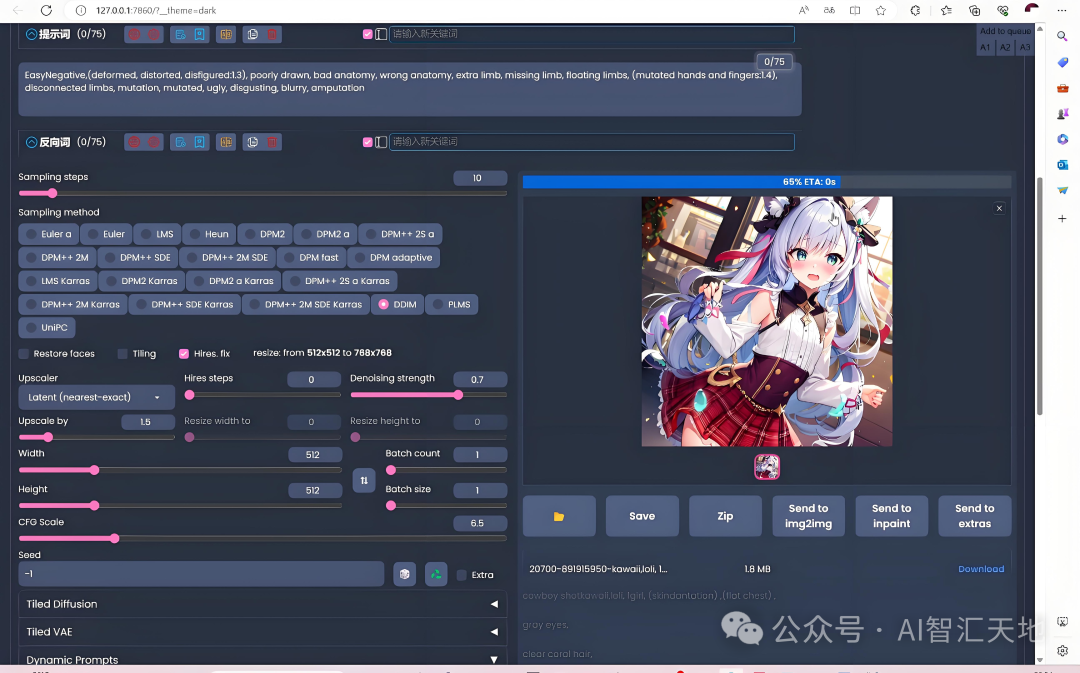This screenshot has height=673, width=1080.
Task: Select the DPM++ SDE Karras sampler
Action: [185, 304]
